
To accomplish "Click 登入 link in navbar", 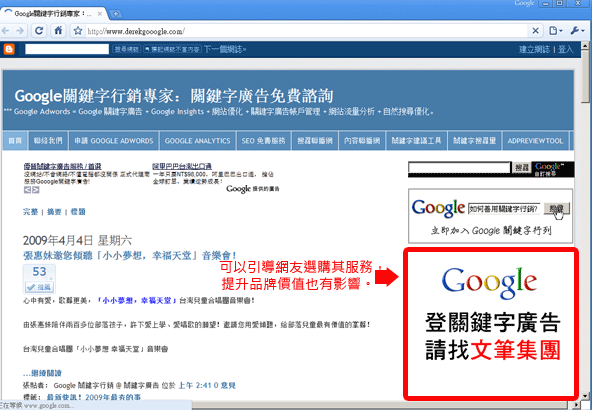I will click(565, 49).
